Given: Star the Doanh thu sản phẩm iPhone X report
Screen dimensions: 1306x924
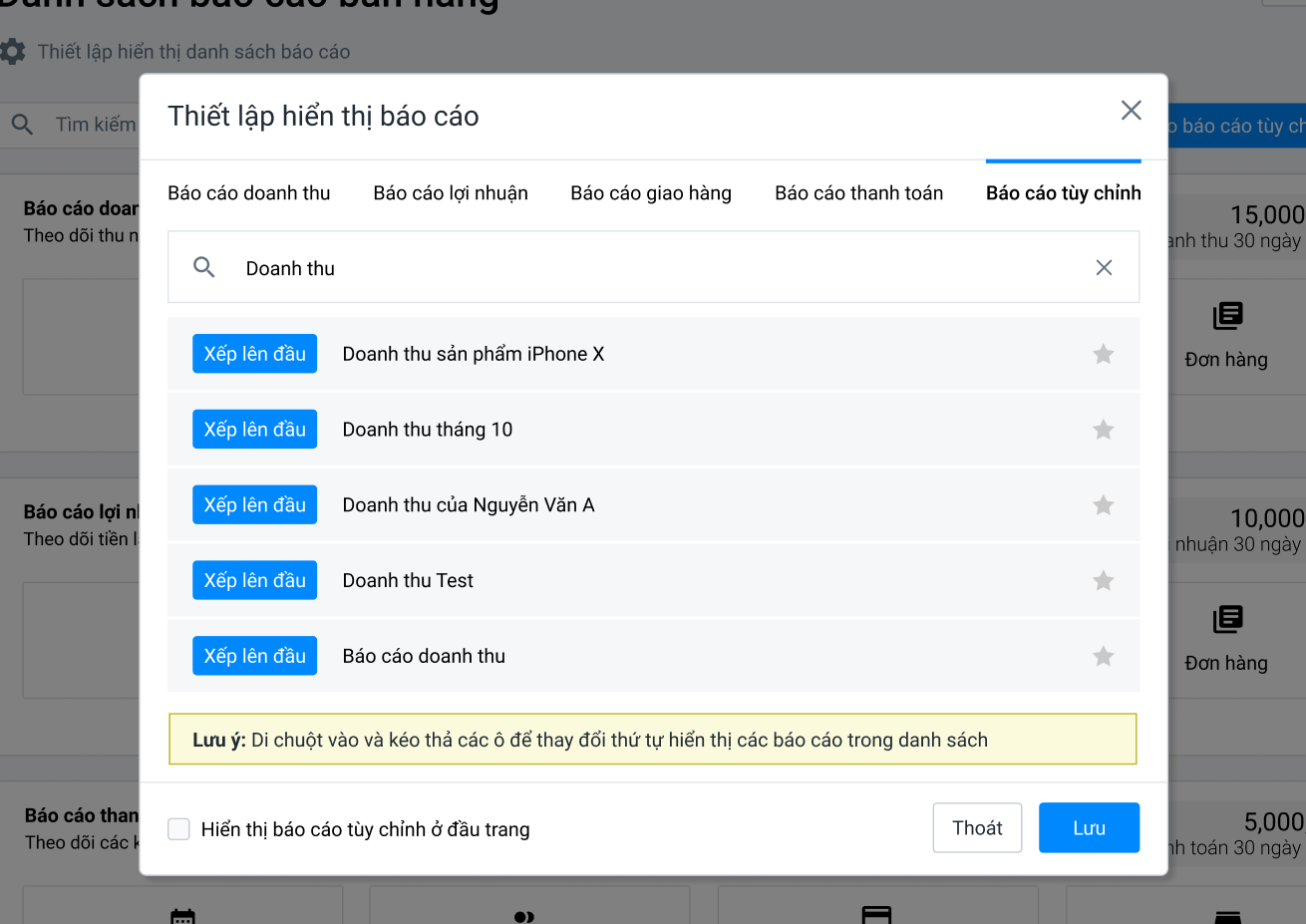Looking at the screenshot, I should point(1103,354).
